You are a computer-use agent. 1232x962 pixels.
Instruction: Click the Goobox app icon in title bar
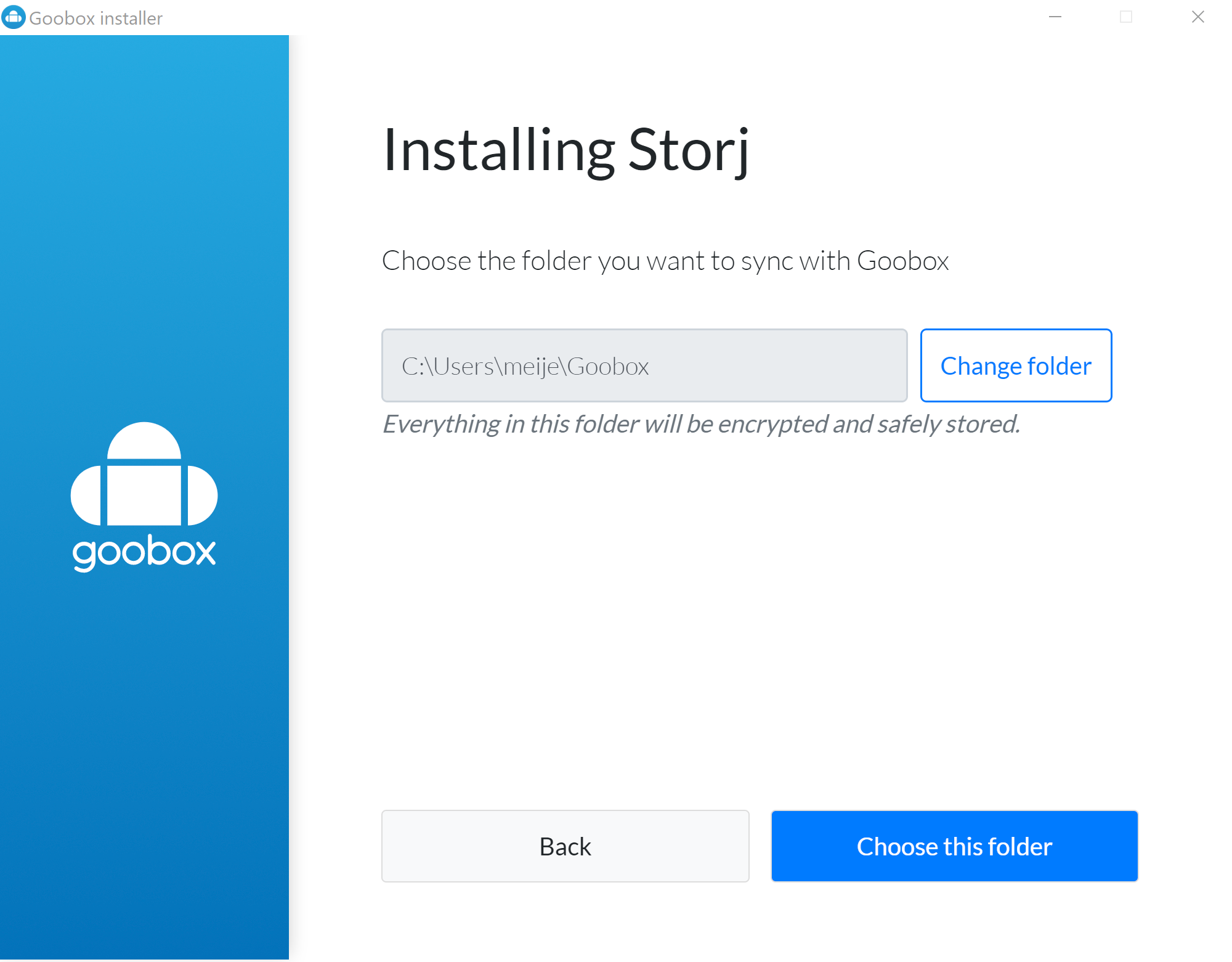coord(14,17)
